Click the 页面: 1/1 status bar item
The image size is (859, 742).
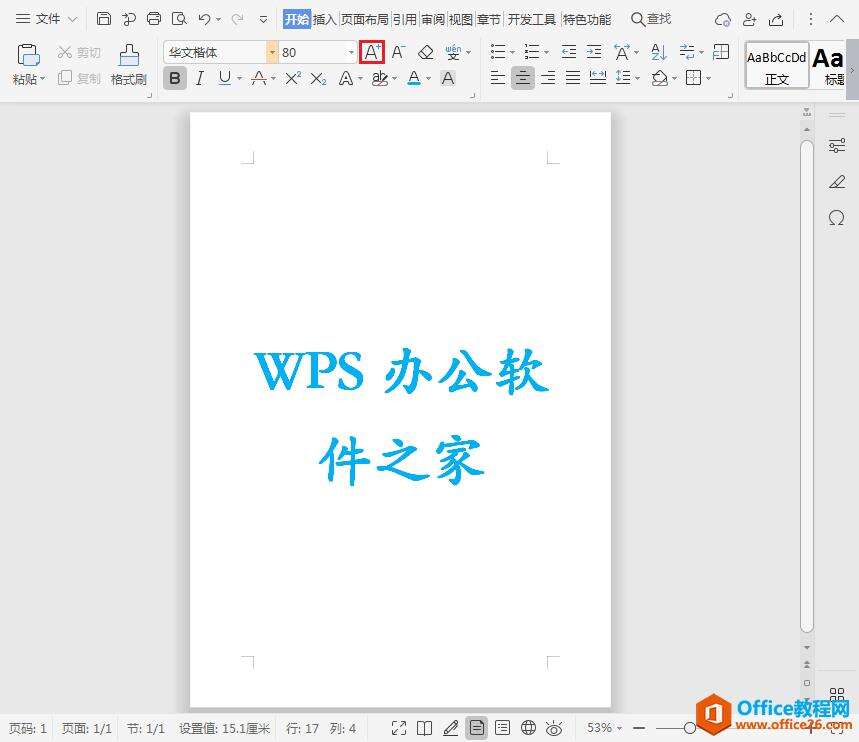point(87,728)
